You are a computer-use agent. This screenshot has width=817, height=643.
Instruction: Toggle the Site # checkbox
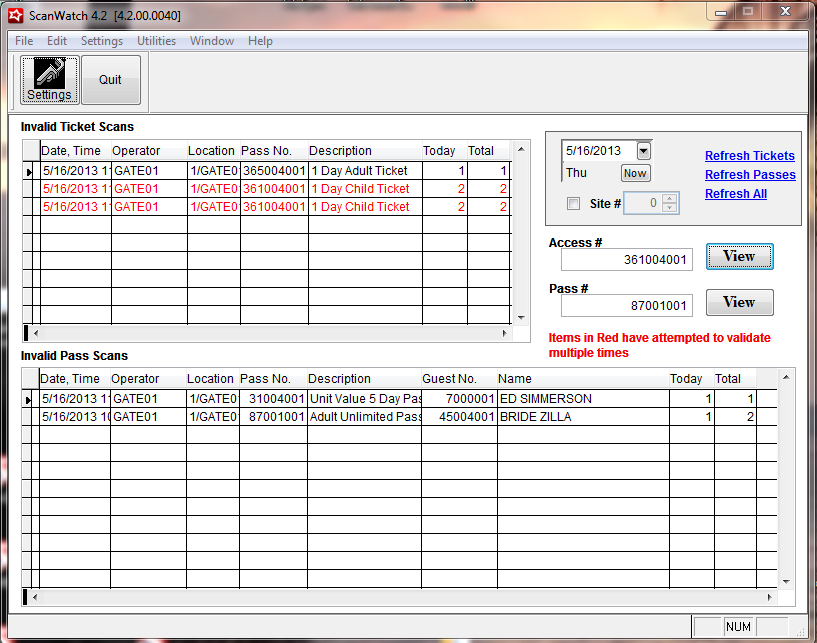click(573, 204)
